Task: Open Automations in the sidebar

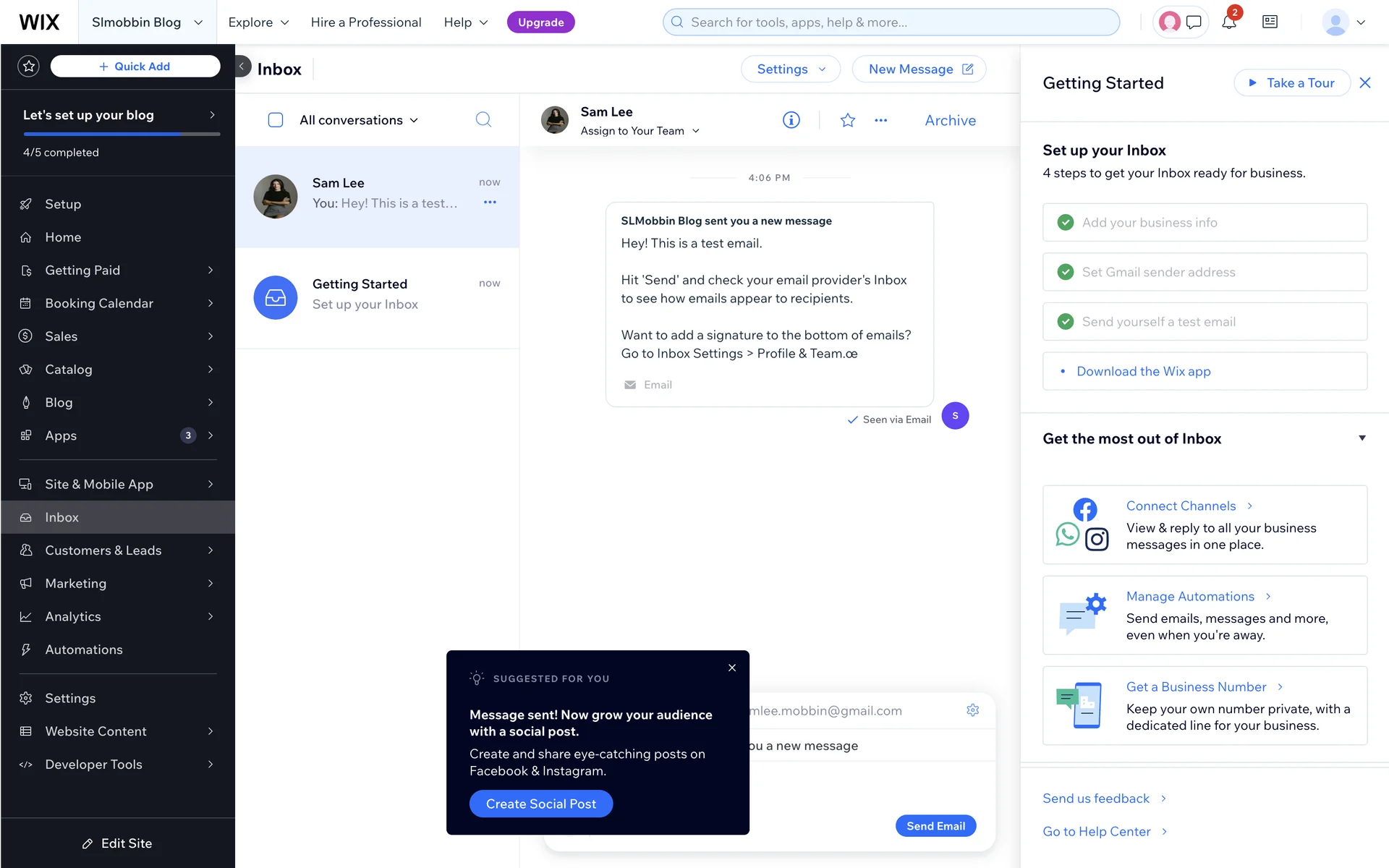Action: click(x=84, y=650)
